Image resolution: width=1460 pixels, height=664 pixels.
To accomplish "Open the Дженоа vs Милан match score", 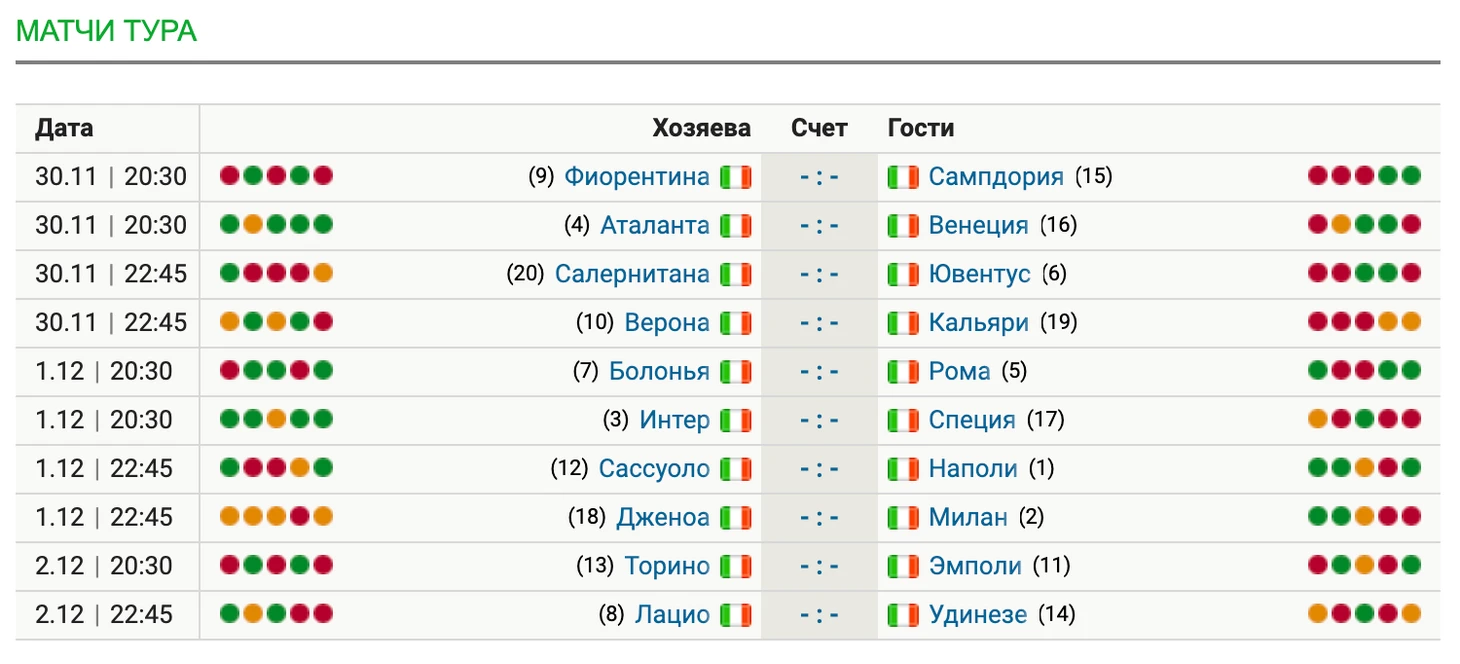I will 819,518.
